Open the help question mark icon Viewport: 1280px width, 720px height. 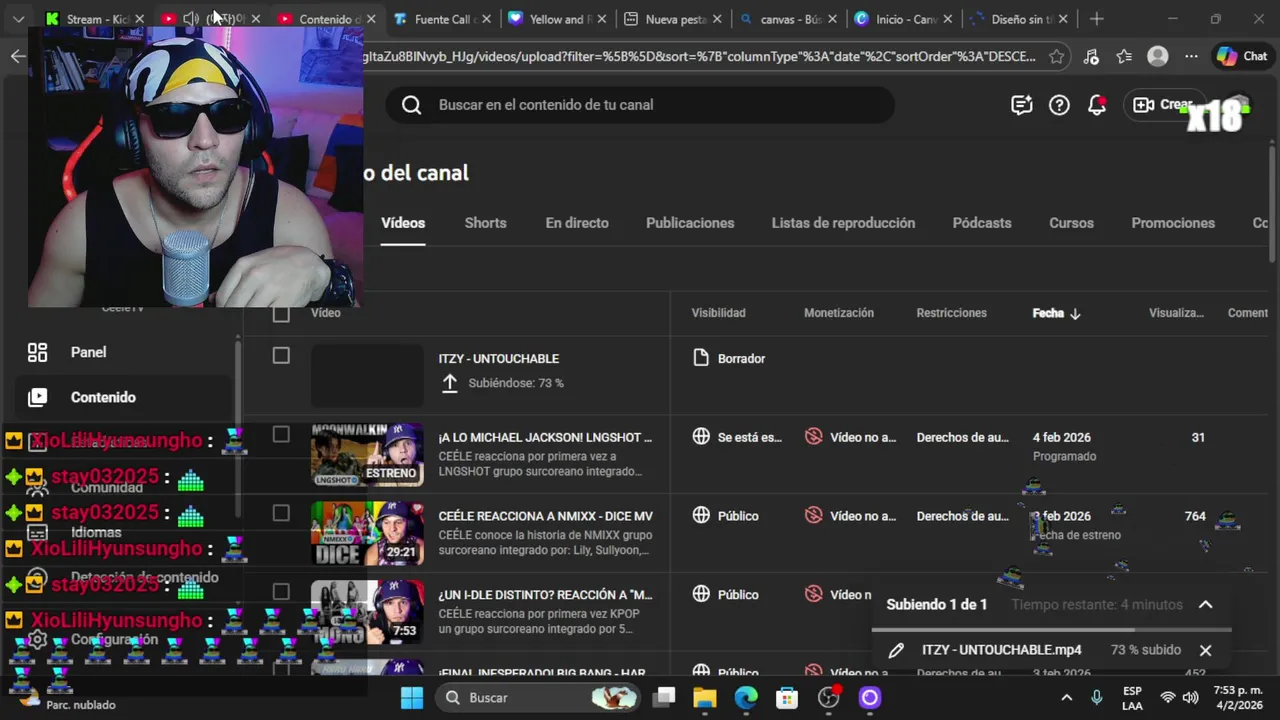(x=1059, y=105)
